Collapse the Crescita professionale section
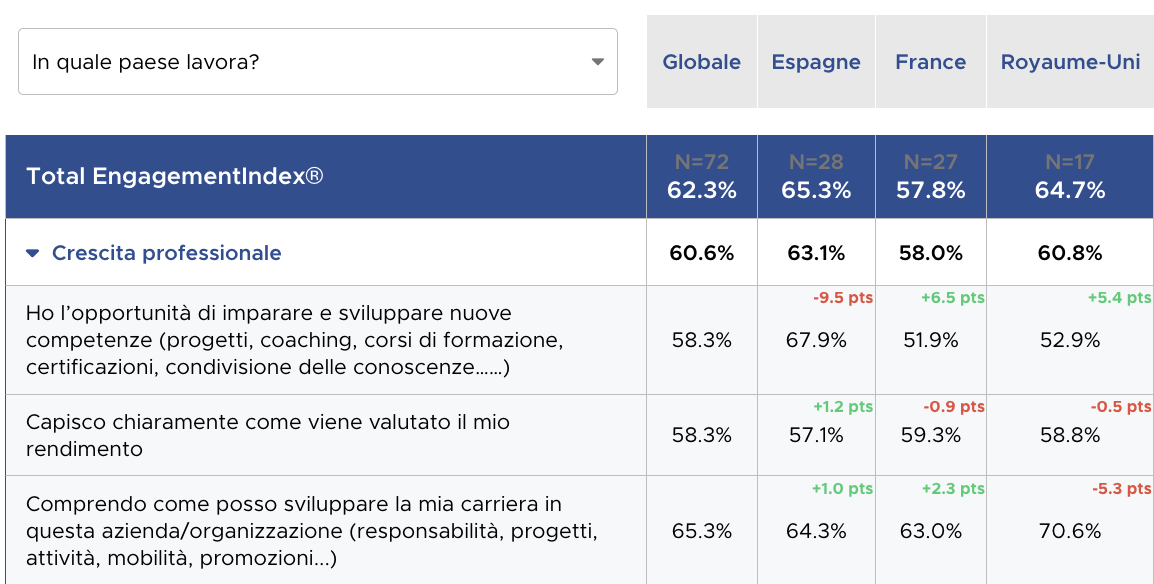The image size is (1154, 584). point(33,254)
